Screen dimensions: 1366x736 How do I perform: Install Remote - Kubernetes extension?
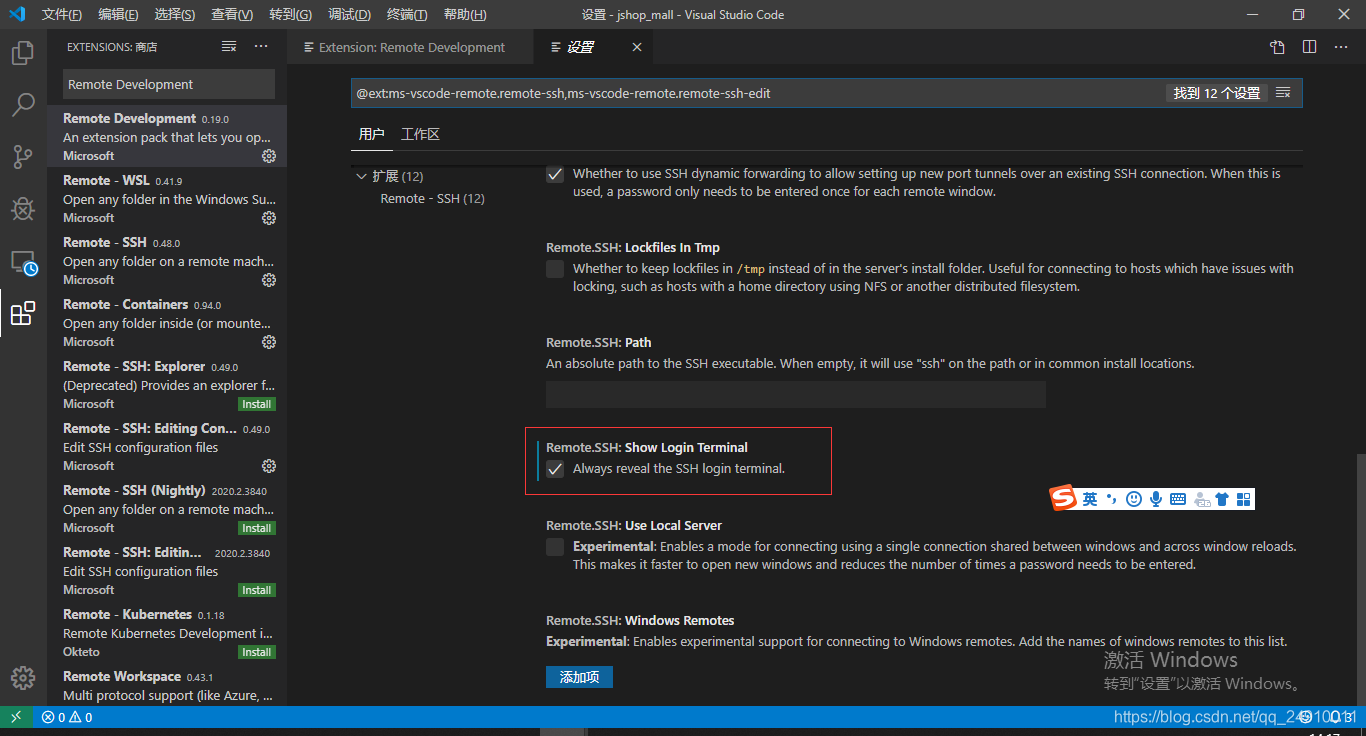click(x=257, y=652)
